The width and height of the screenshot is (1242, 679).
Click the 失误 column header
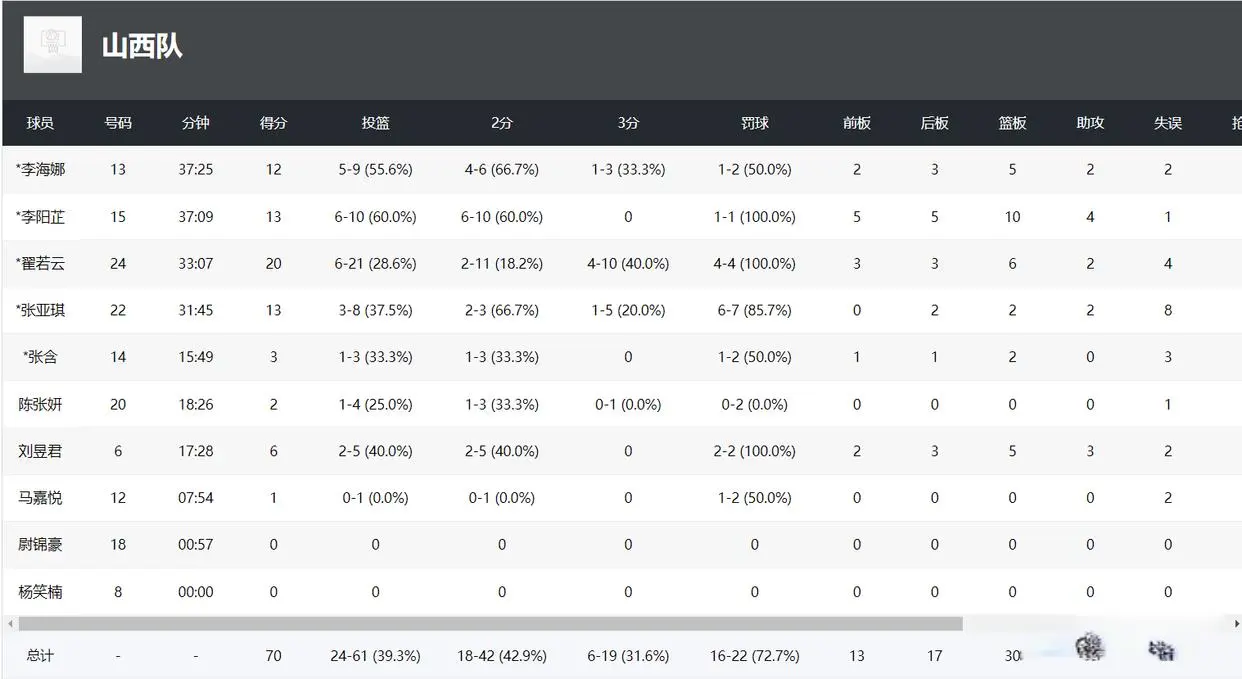coord(1168,123)
